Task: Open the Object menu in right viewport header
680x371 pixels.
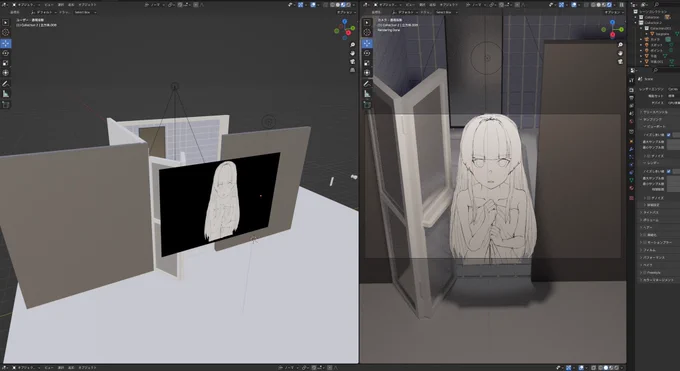Action: coord(449,5)
